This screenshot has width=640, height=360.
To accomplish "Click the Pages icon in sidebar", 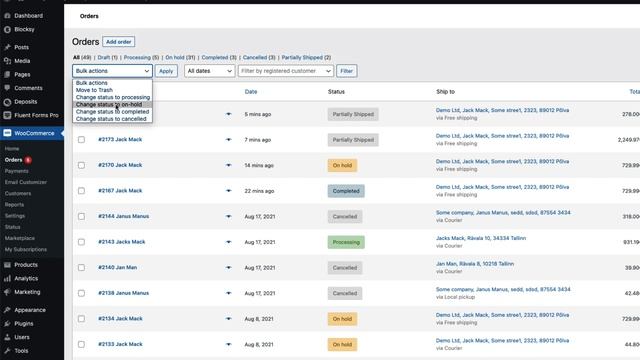I will point(7,74).
